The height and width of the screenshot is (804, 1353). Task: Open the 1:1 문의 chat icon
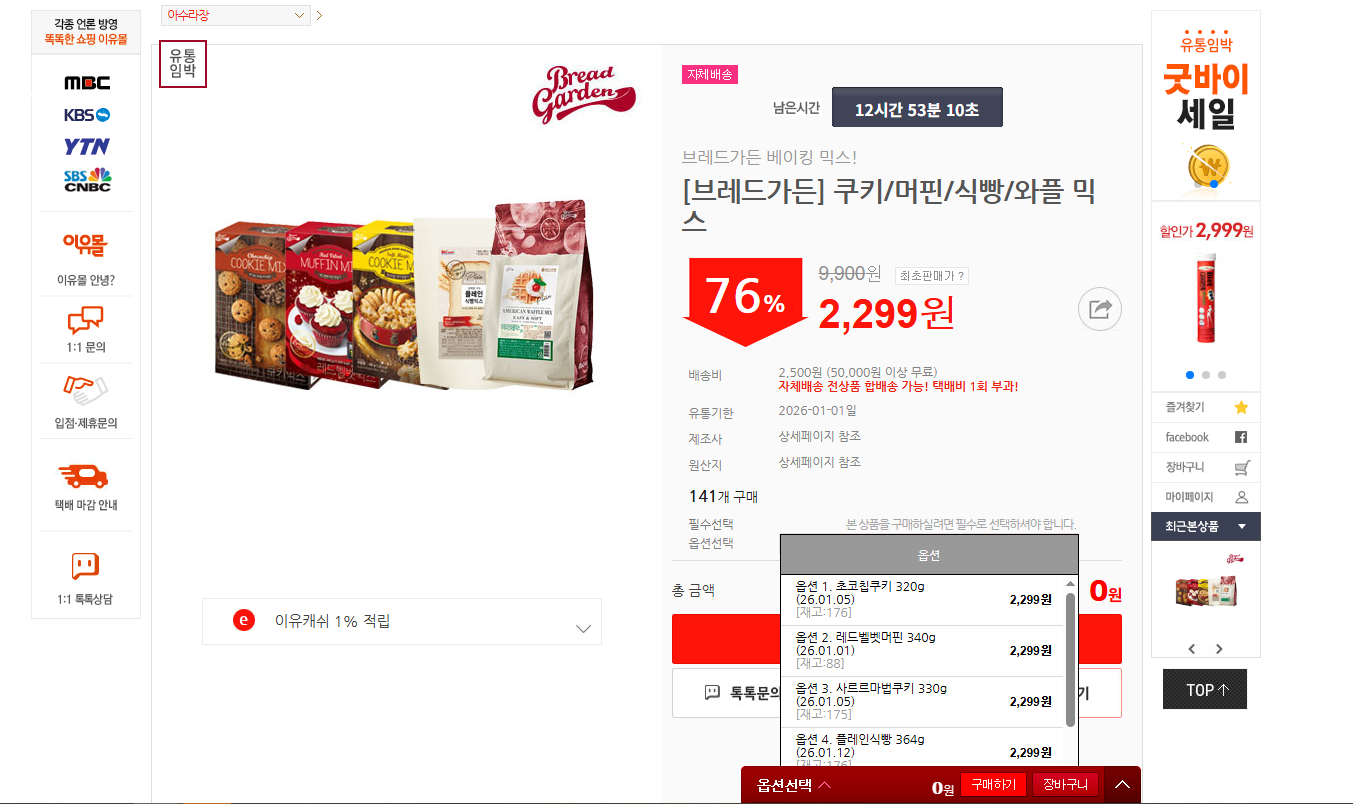click(86, 320)
